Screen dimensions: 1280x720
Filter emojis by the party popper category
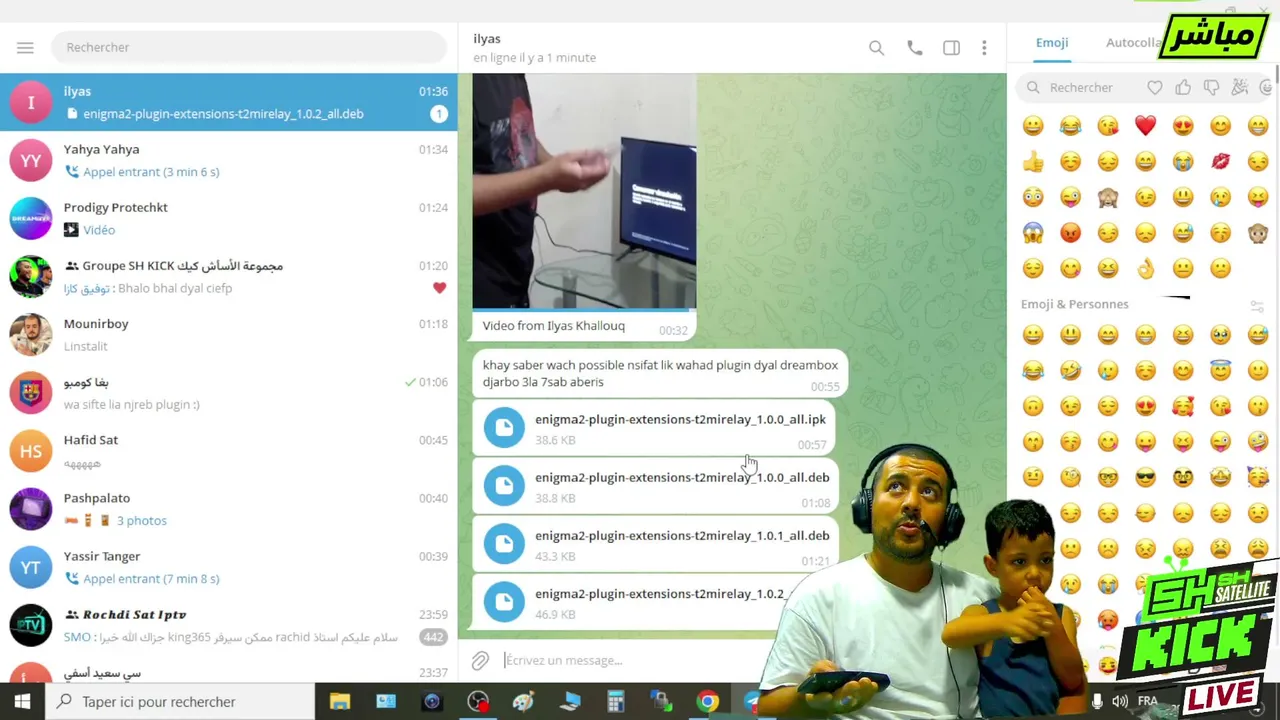click(1240, 87)
